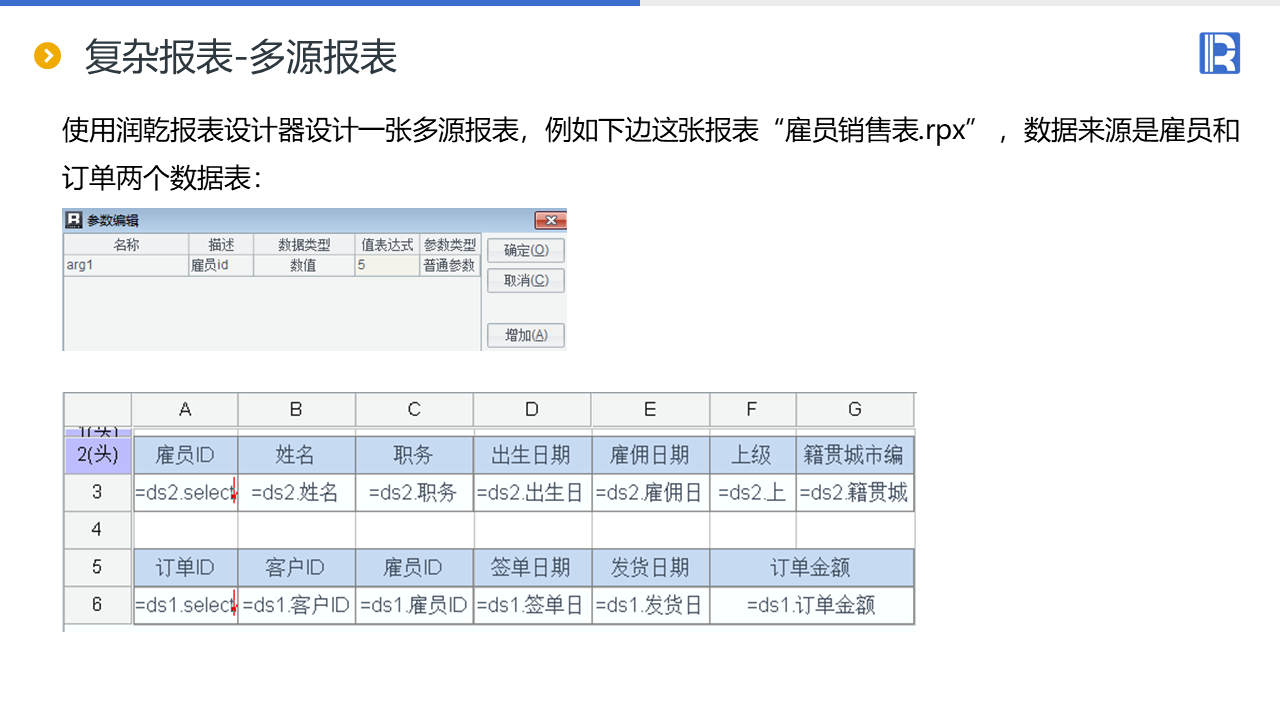Select the =ds1.订单金额 cell
1280x720 pixels.
pyautogui.click(x=812, y=605)
